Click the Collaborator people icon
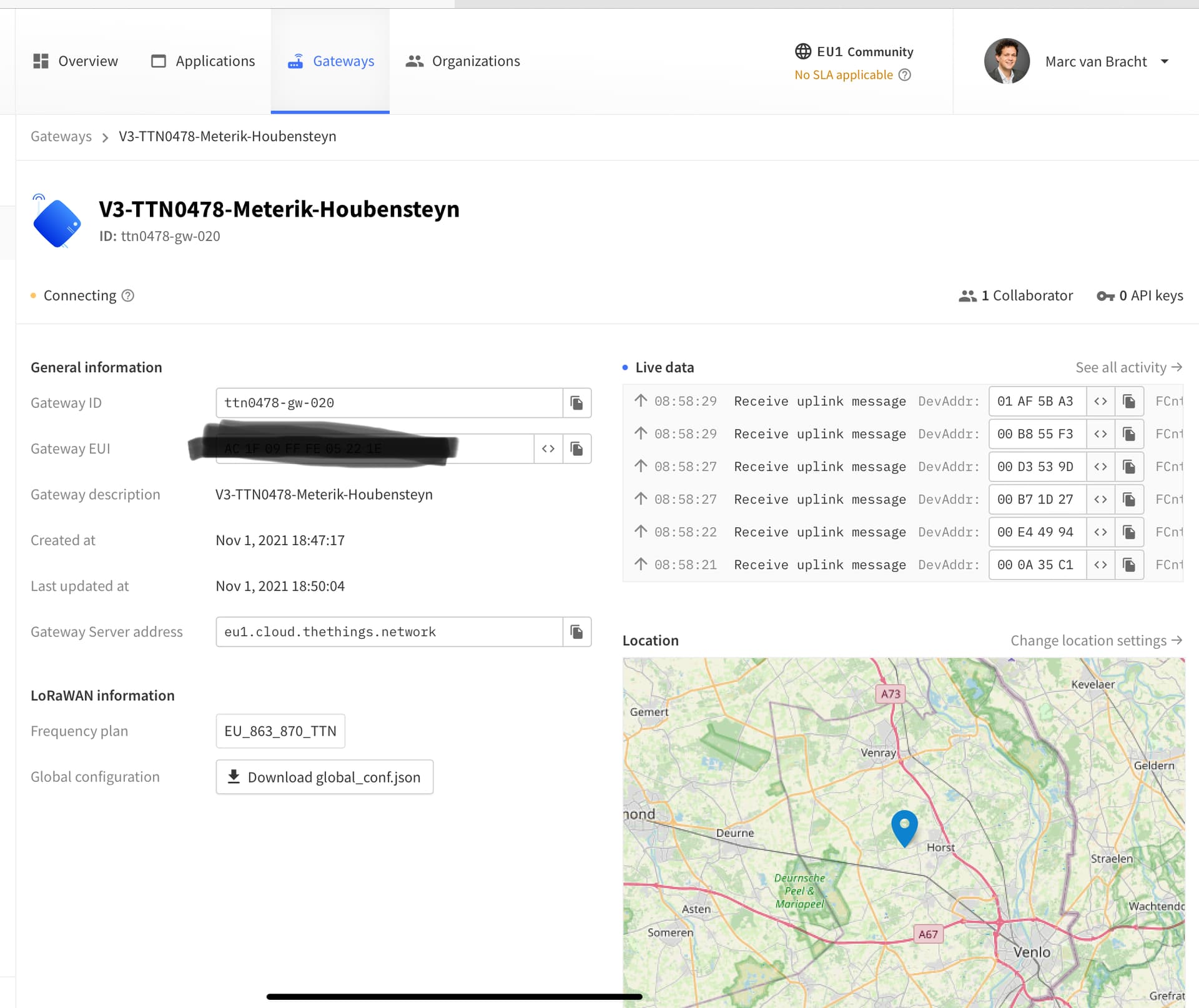 tap(967, 296)
